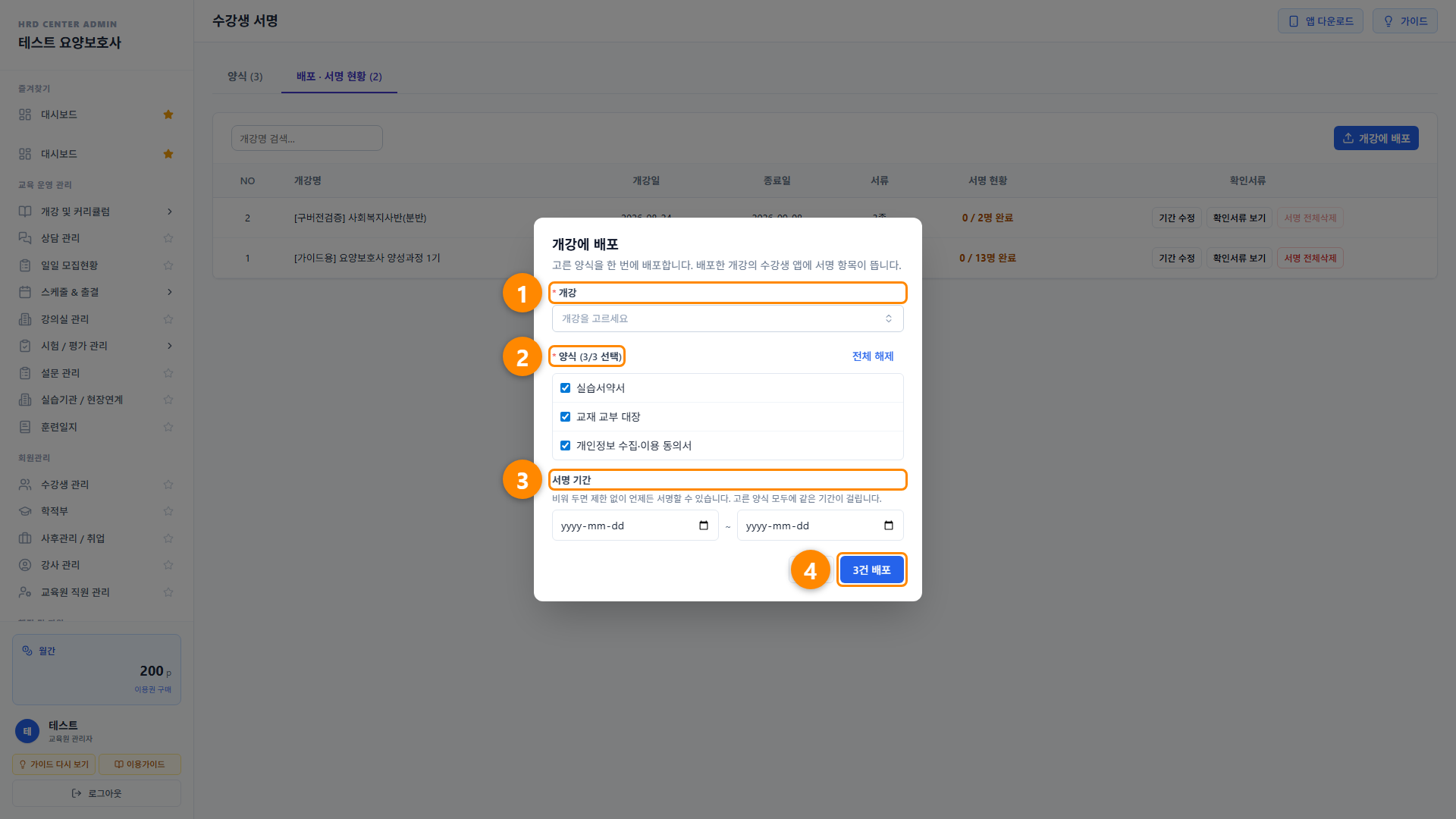Click the 가이드 다시 보기 button
Image resolution: width=1456 pixels, height=819 pixels.
53,764
